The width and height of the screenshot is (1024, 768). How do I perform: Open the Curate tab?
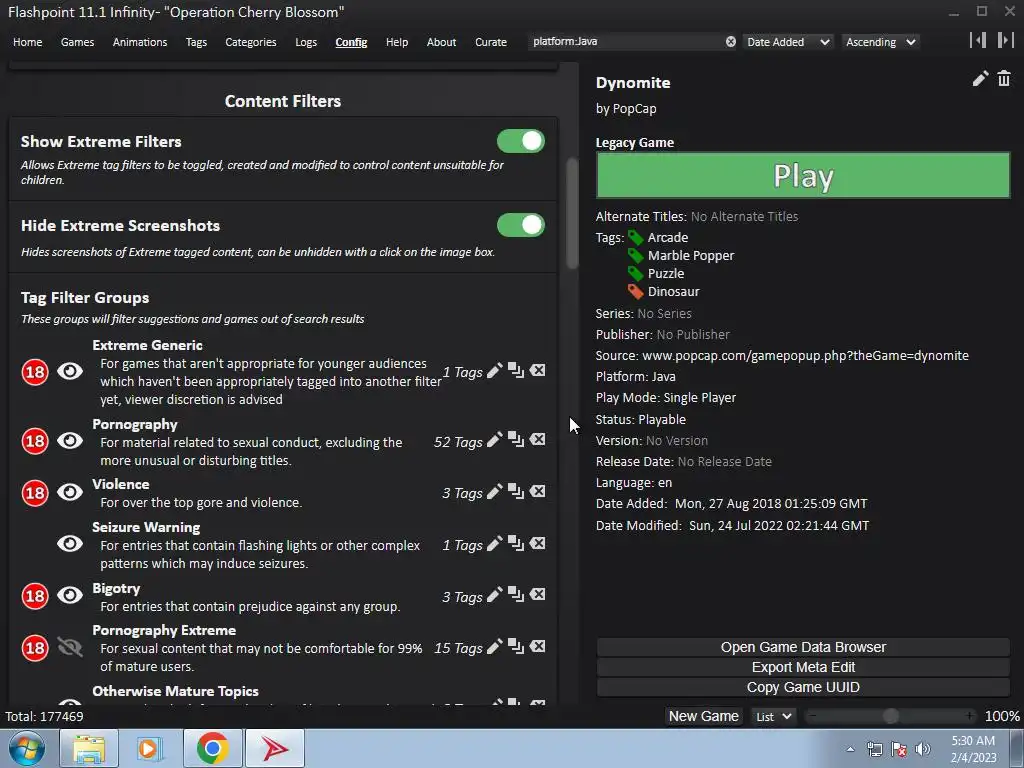click(x=490, y=42)
